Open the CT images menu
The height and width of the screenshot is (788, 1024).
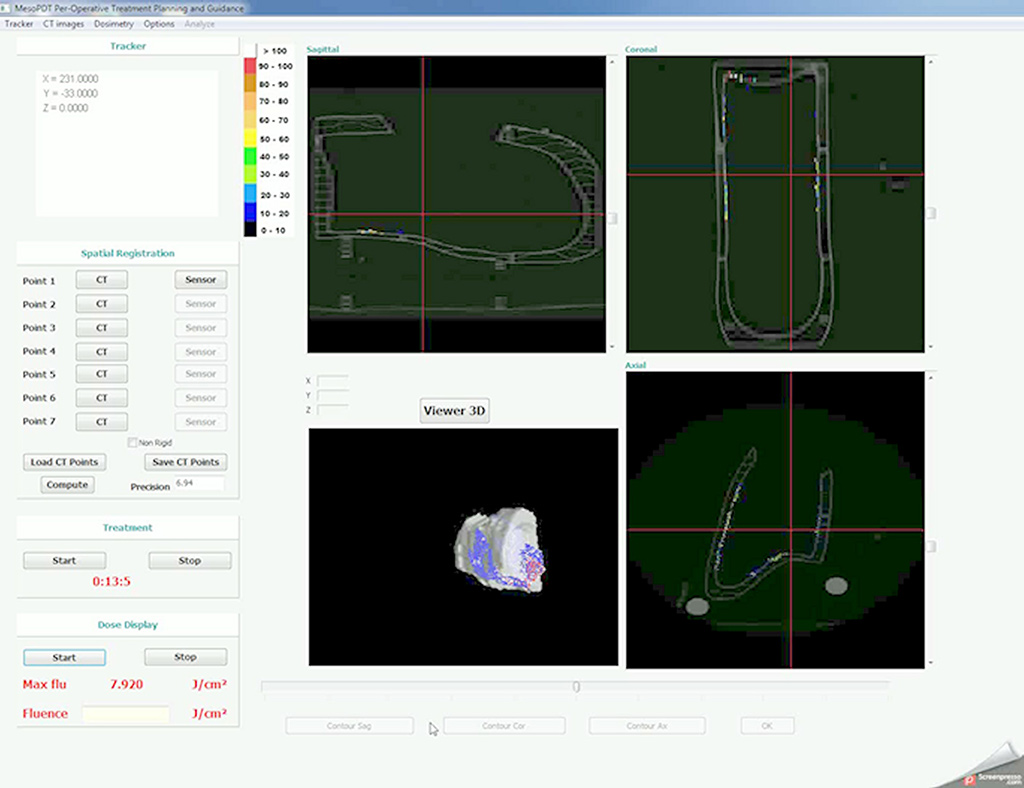(x=63, y=24)
